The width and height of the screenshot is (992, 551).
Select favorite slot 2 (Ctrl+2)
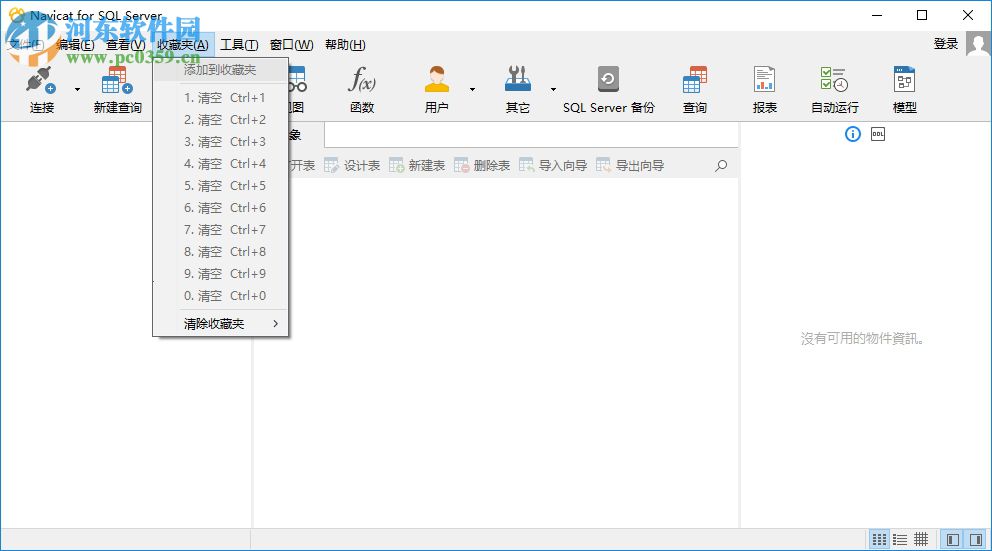(220, 120)
